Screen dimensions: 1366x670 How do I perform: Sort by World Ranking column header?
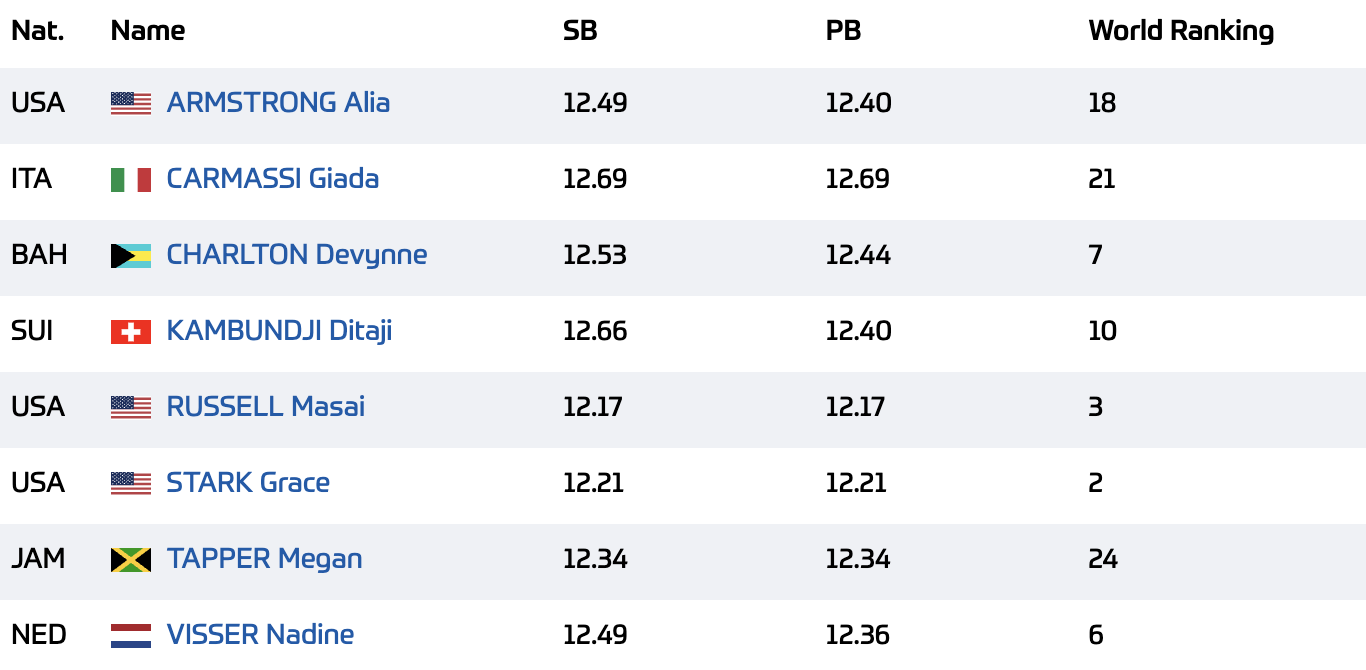pos(1181,31)
